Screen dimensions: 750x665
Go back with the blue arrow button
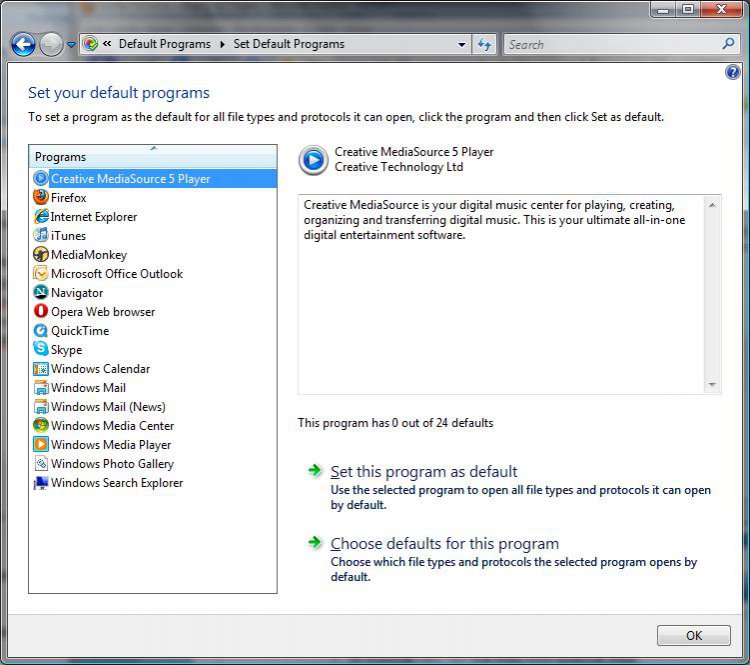pyautogui.click(x=23, y=45)
